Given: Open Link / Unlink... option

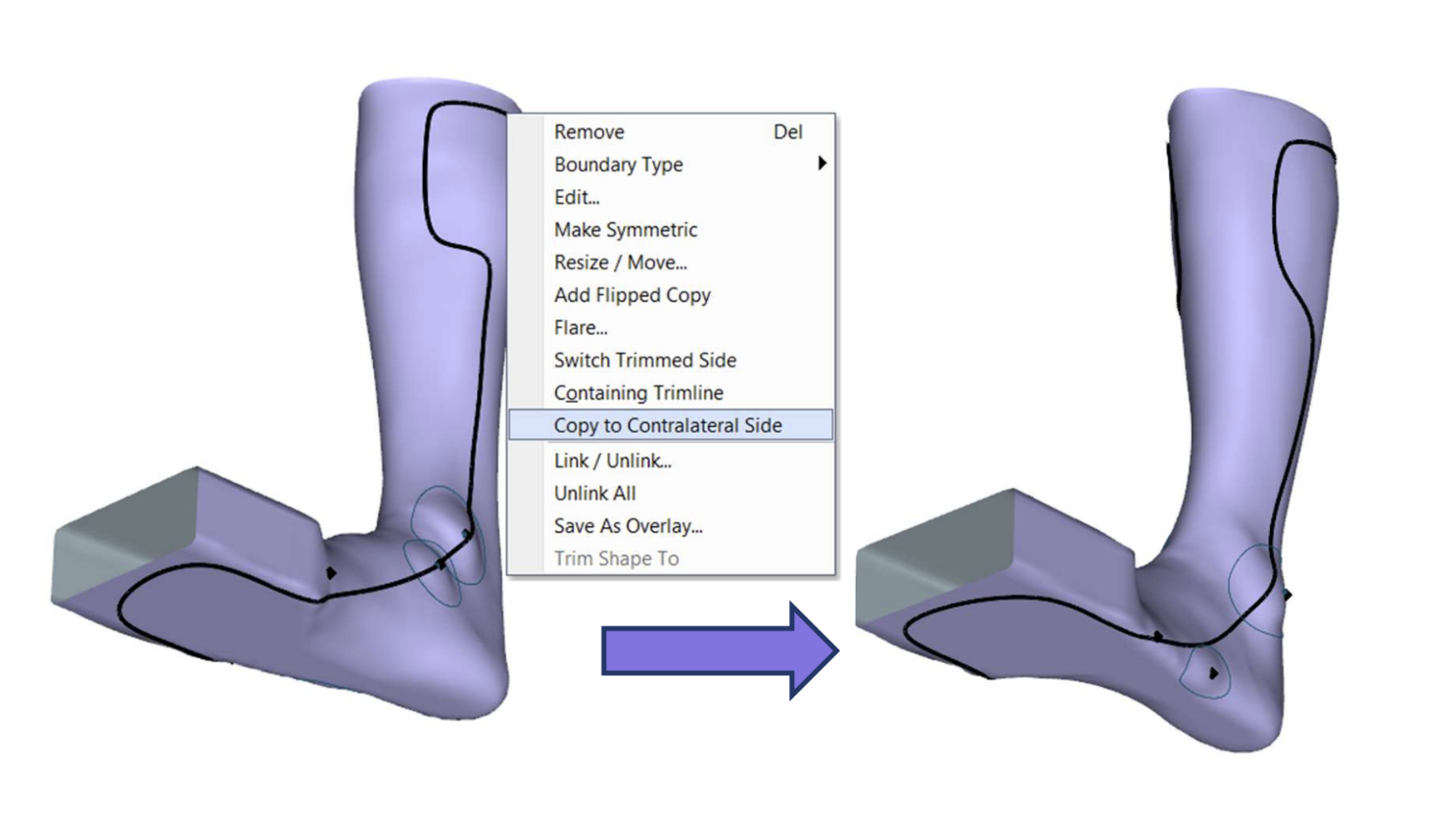Looking at the screenshot, I should pyautogui.click(x=612, y=460).
